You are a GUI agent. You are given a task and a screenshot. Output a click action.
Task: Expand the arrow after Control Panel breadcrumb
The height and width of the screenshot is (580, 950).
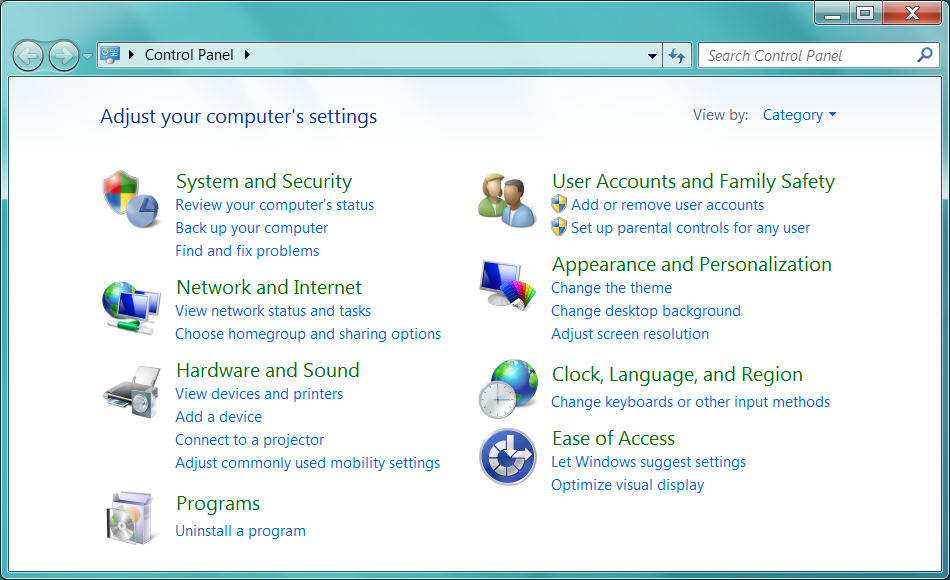click(x=247, y=55)
